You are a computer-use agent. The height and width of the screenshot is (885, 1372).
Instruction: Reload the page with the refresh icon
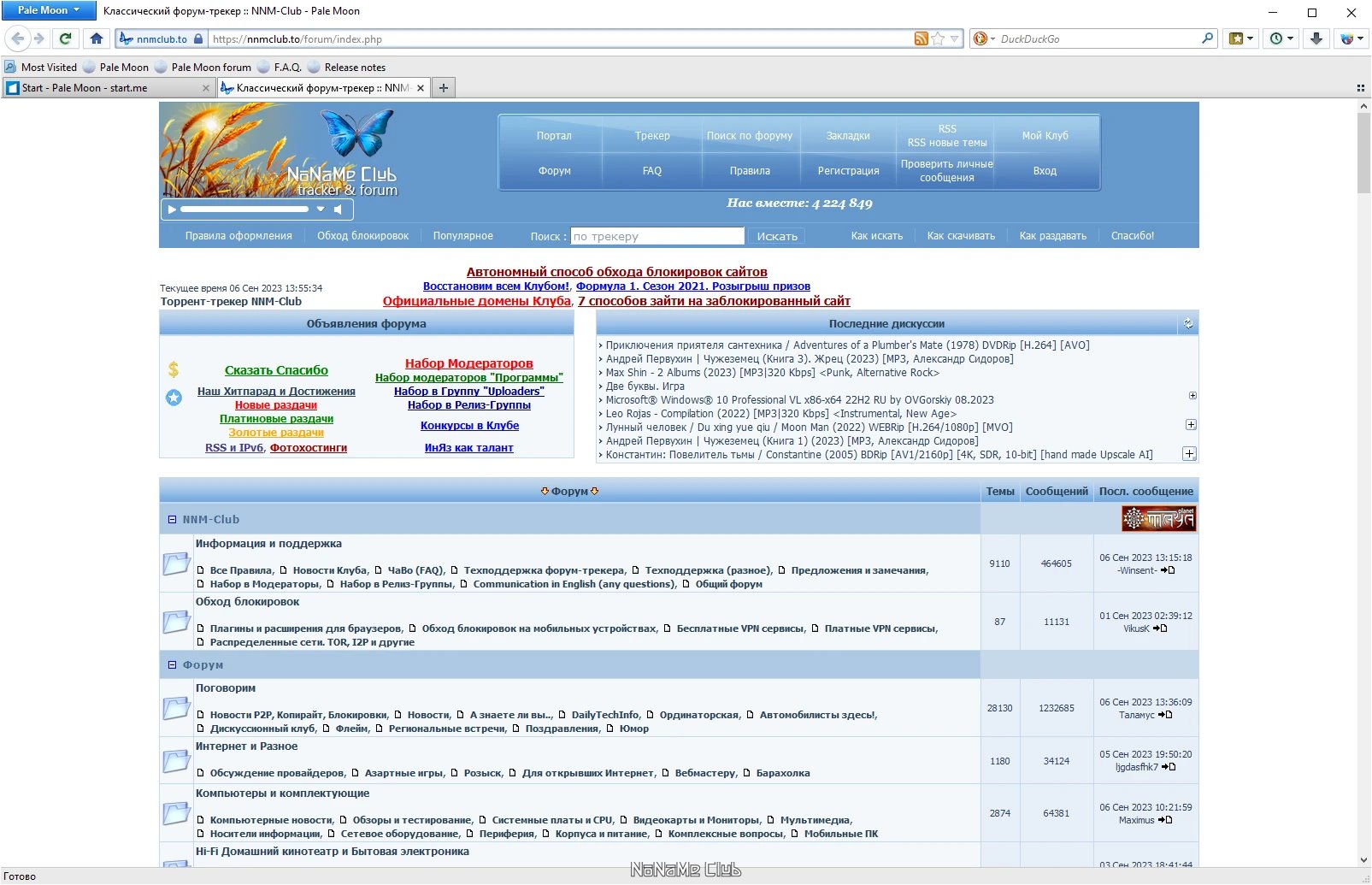click(x=65, y=38)
